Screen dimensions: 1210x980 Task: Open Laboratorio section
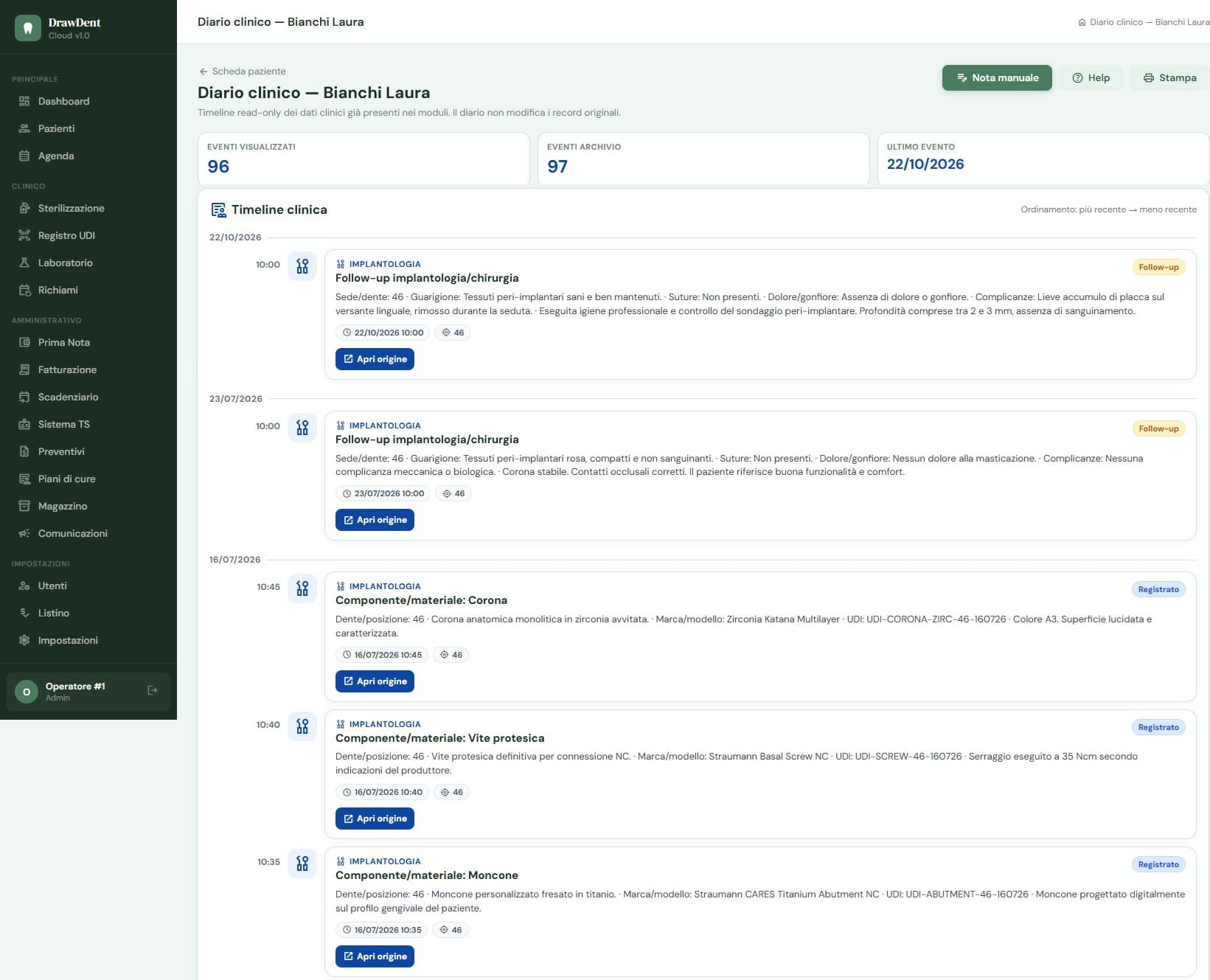point(88,263)
